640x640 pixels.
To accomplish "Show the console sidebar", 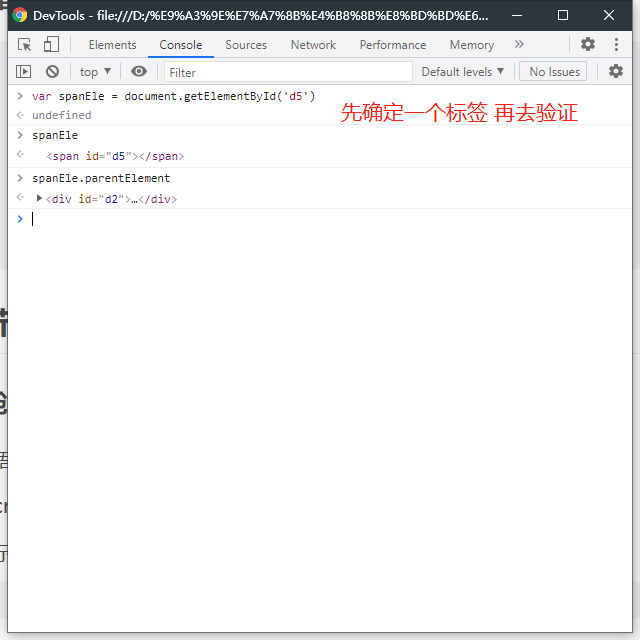I will coord(23,72).
